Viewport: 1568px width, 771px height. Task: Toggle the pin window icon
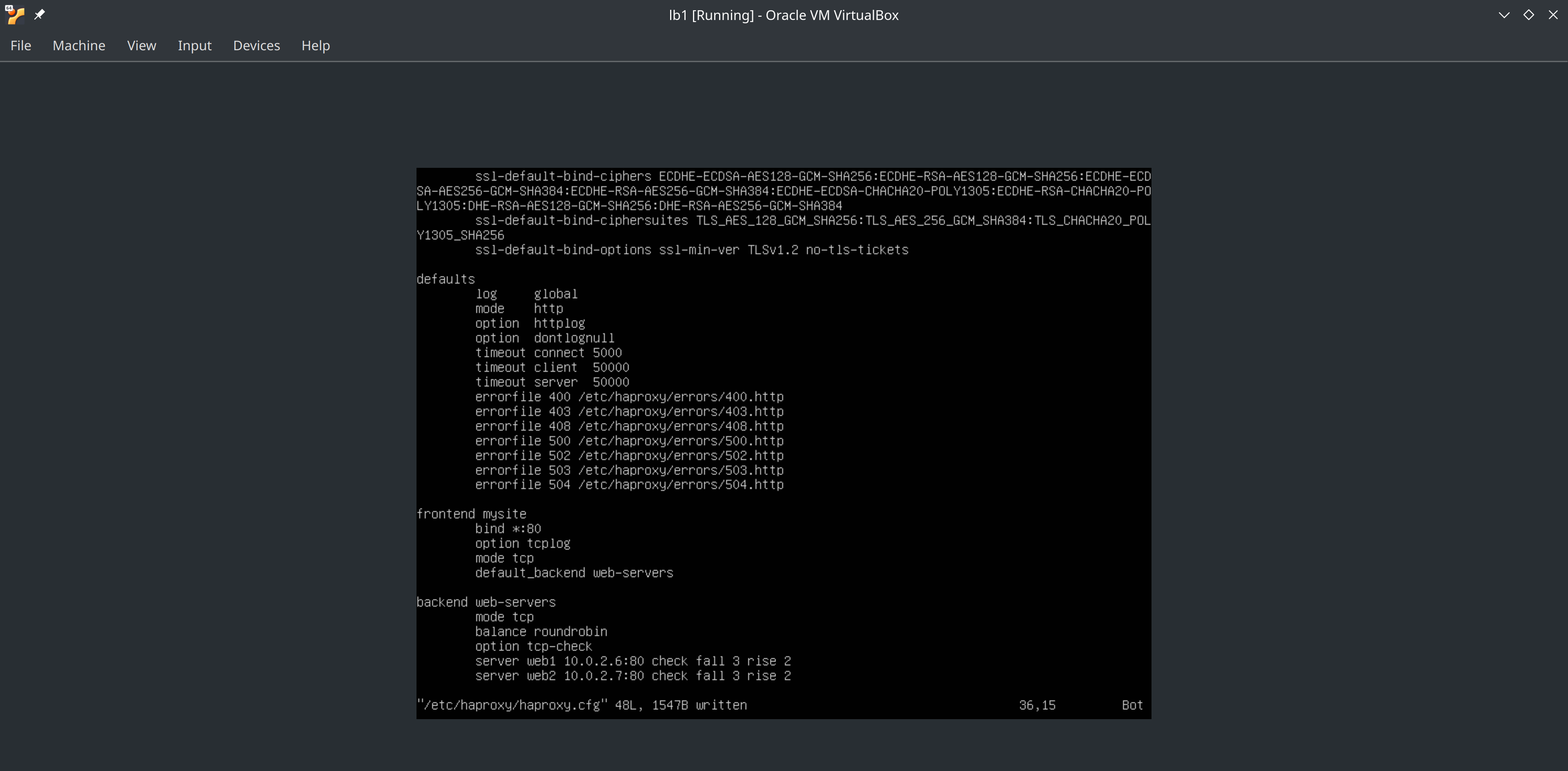(40, 15)
